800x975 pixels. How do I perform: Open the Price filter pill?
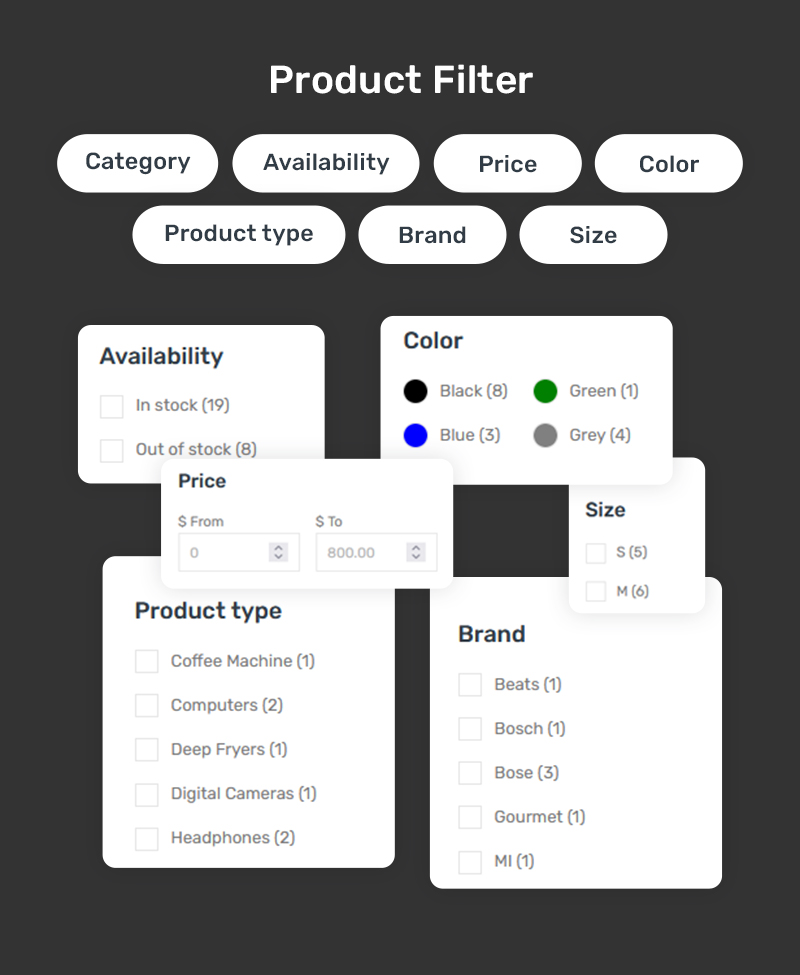pos(507,164)
